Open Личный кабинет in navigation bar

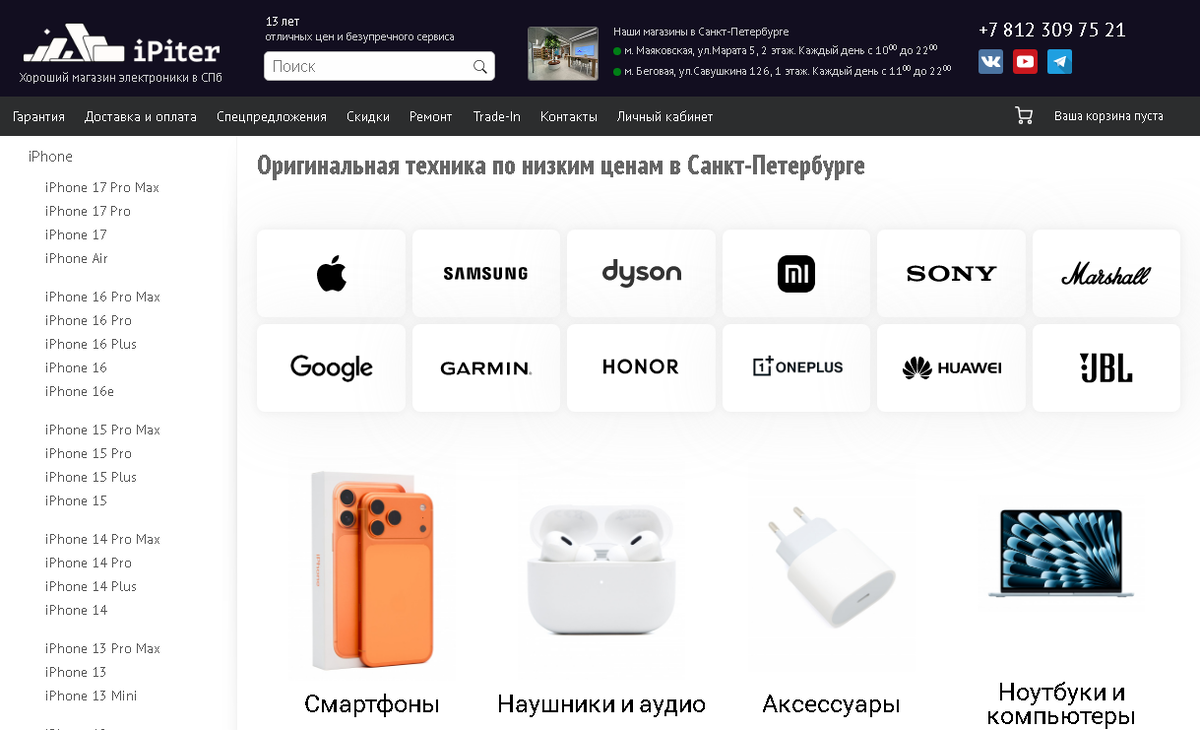point(665,117)
